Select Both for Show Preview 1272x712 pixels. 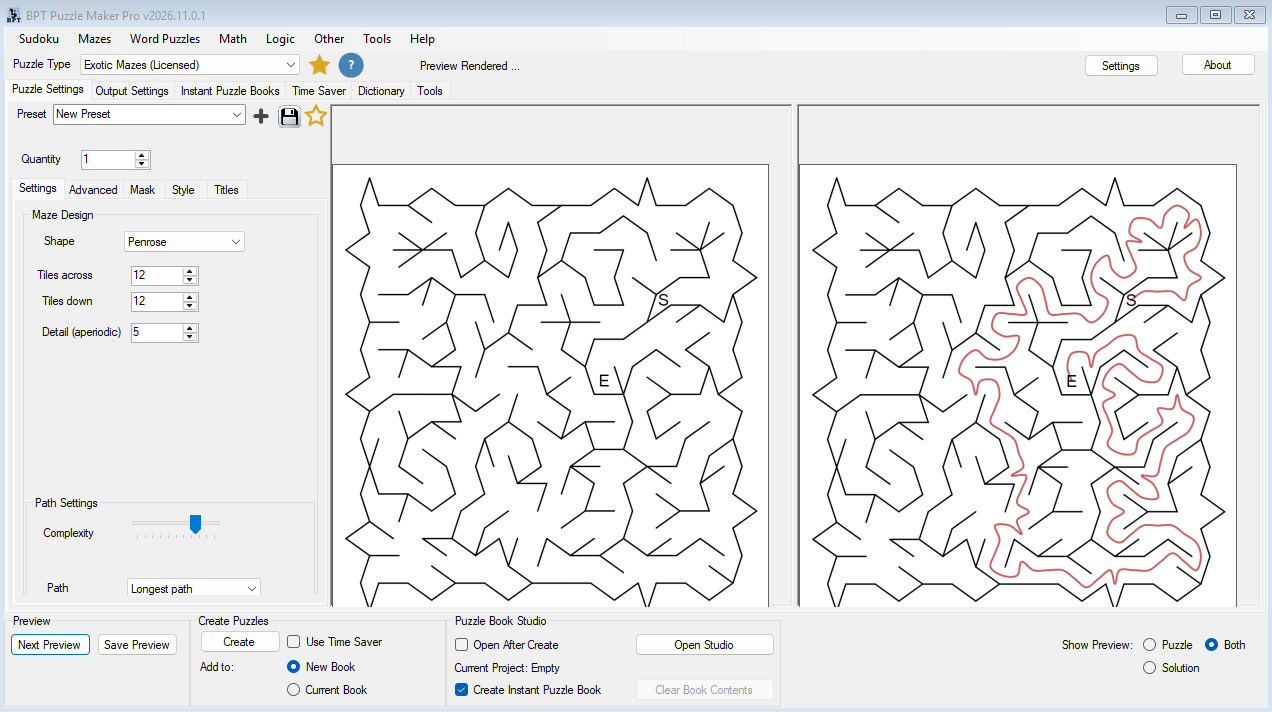tap(1211, 645)
